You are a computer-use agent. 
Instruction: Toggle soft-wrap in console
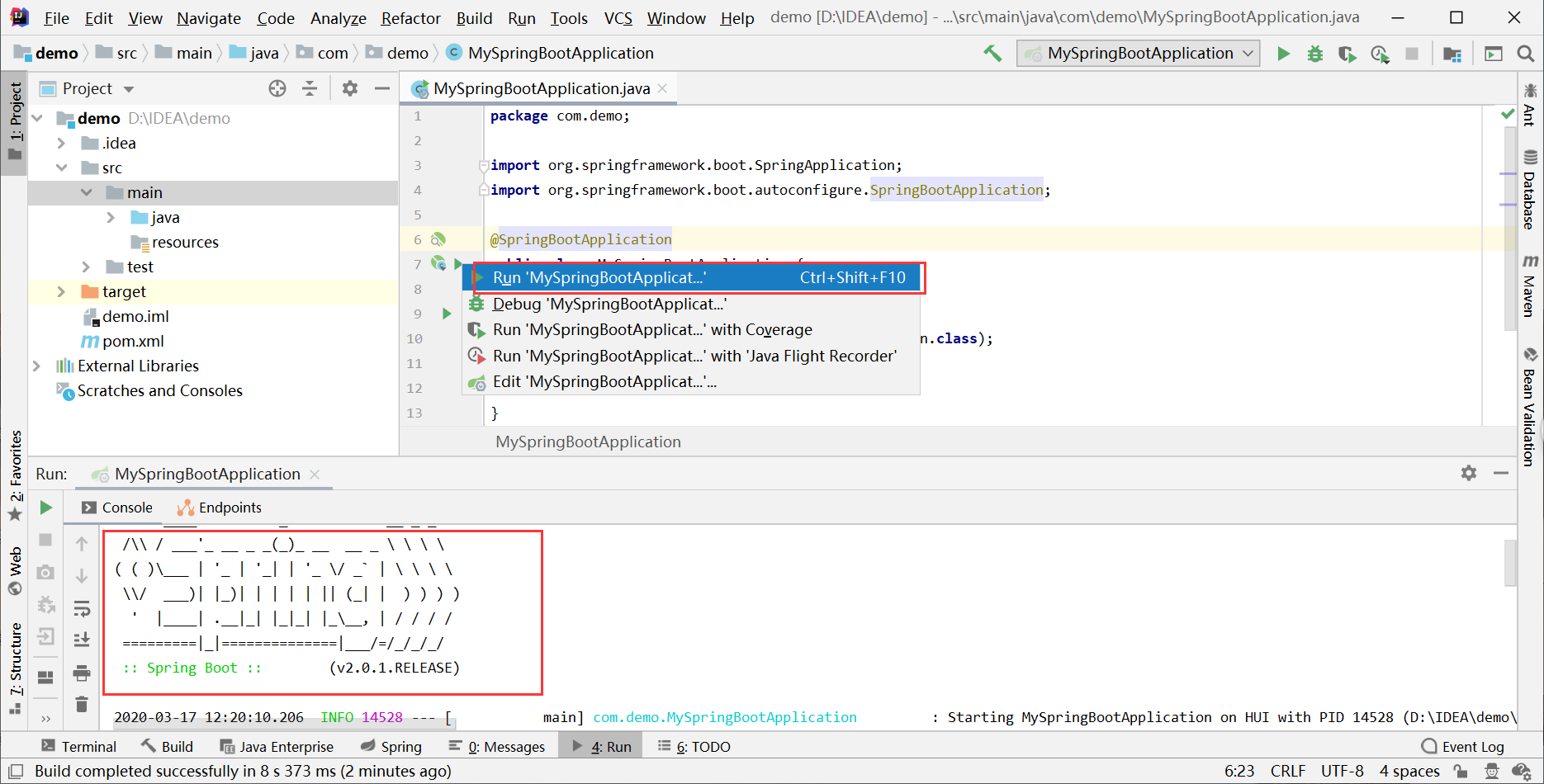[82, 609]
